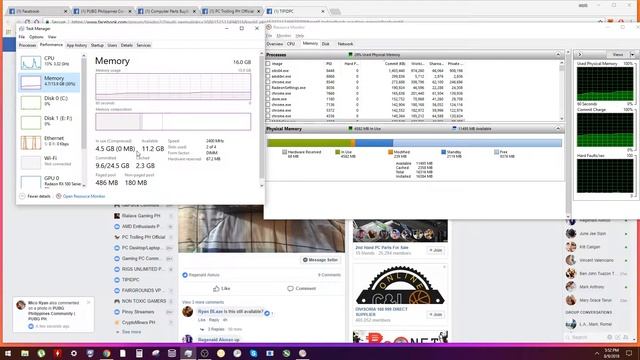Select the Memory item in Task Manager sidebar
Viewport: 640px width, 360px height.
(x=49, y=82)
